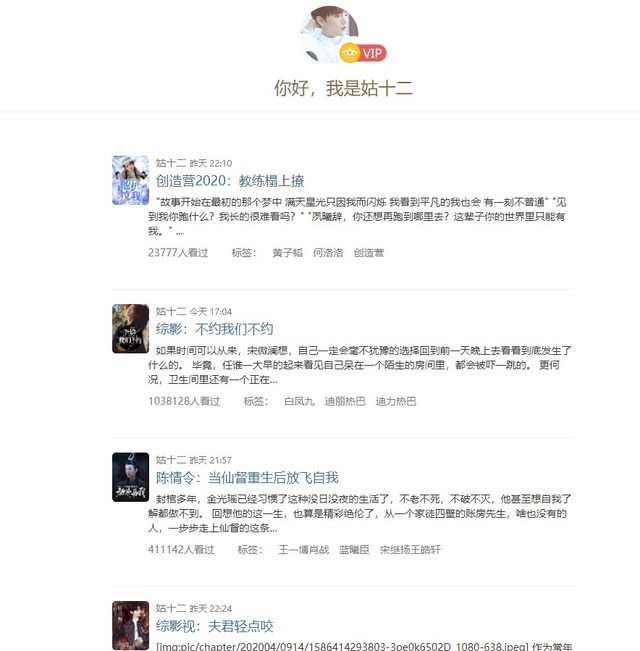Select the 白凤九 tag
Image resolution: width=640 pixels, height=651 pixels.
pyautogui.click(x=299, y=401)
